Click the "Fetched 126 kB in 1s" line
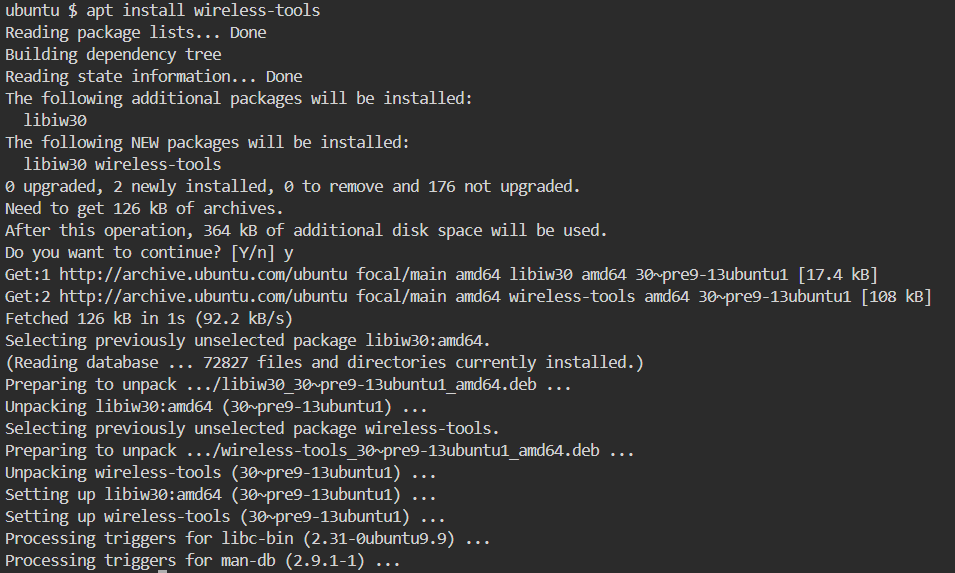This screenshot has width=955, height=573. coord(149,318)
